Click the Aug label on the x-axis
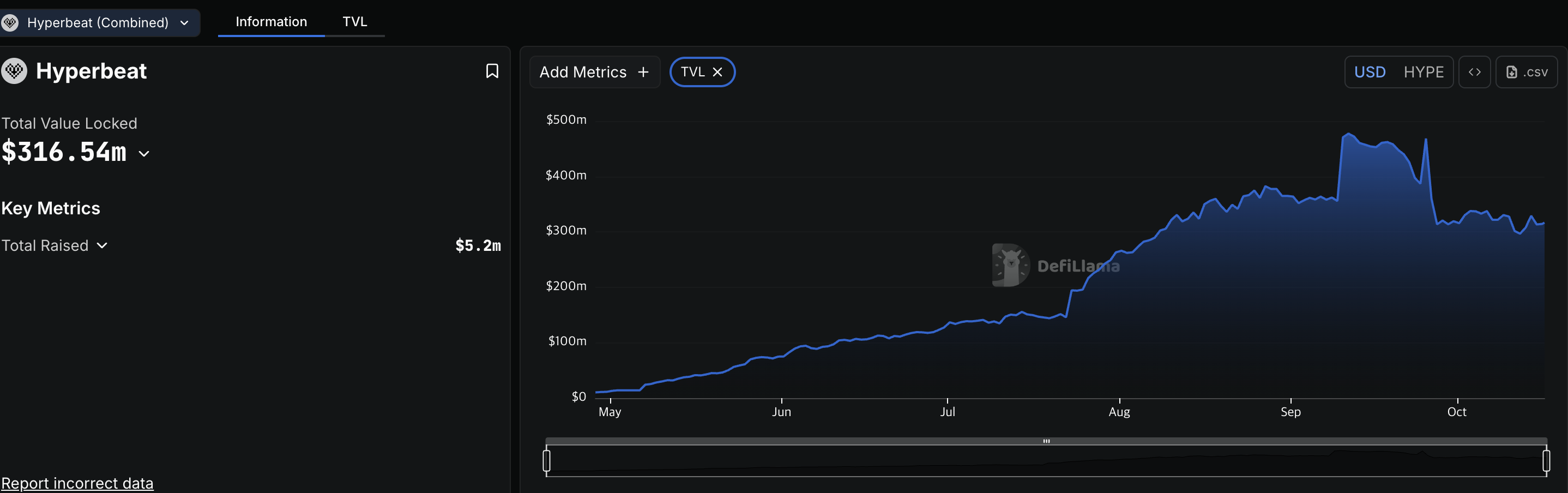The image size is (1568, 493). tap(1119, 412)
